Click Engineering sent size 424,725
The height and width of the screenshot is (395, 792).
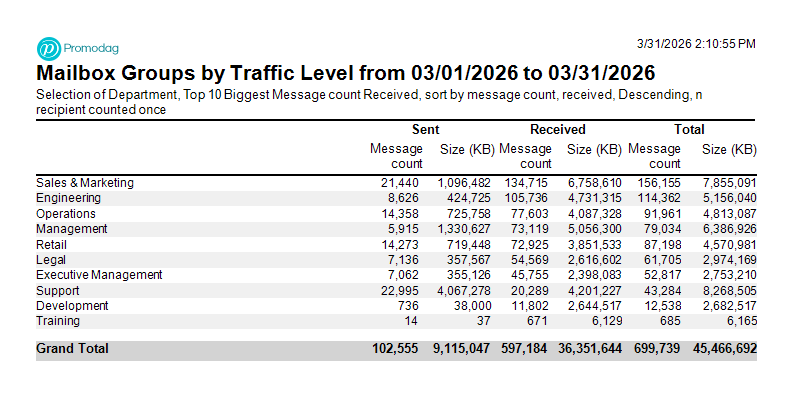[468, 198]
